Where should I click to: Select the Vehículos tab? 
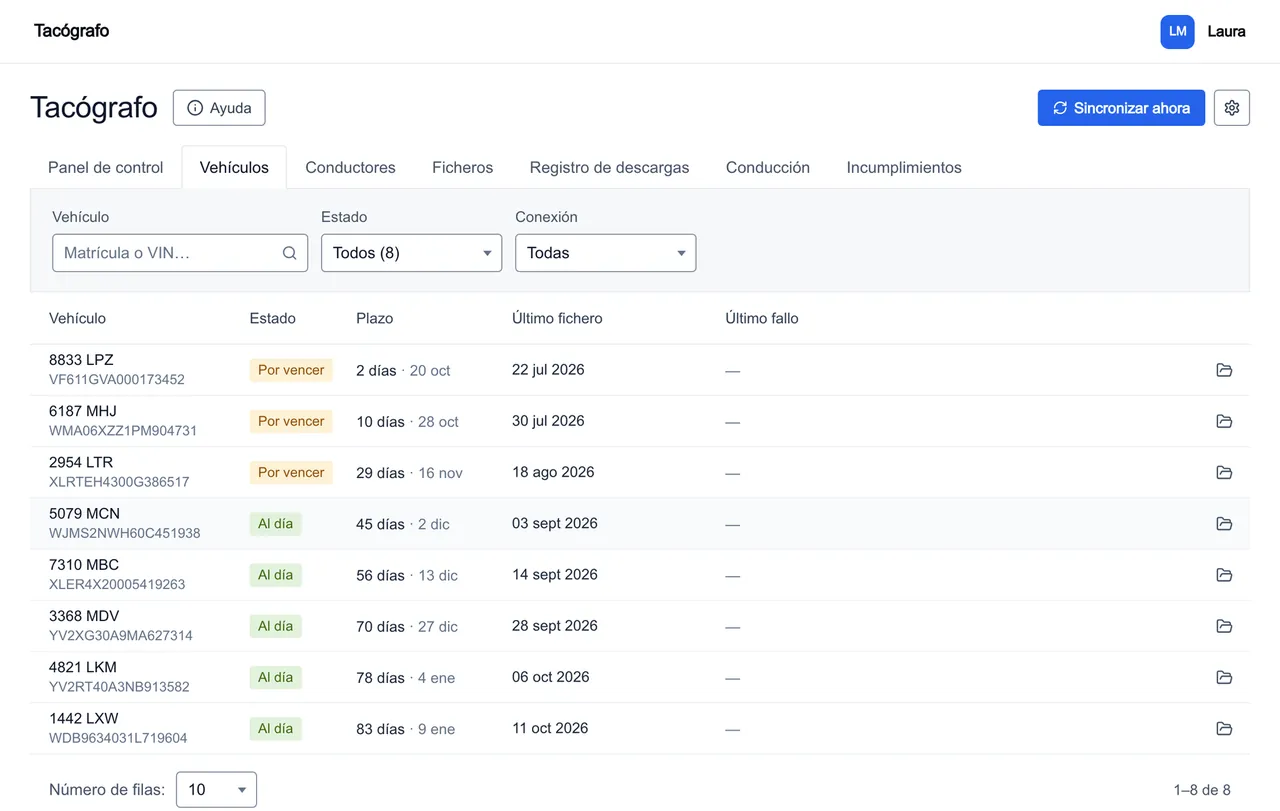[234, 168]
